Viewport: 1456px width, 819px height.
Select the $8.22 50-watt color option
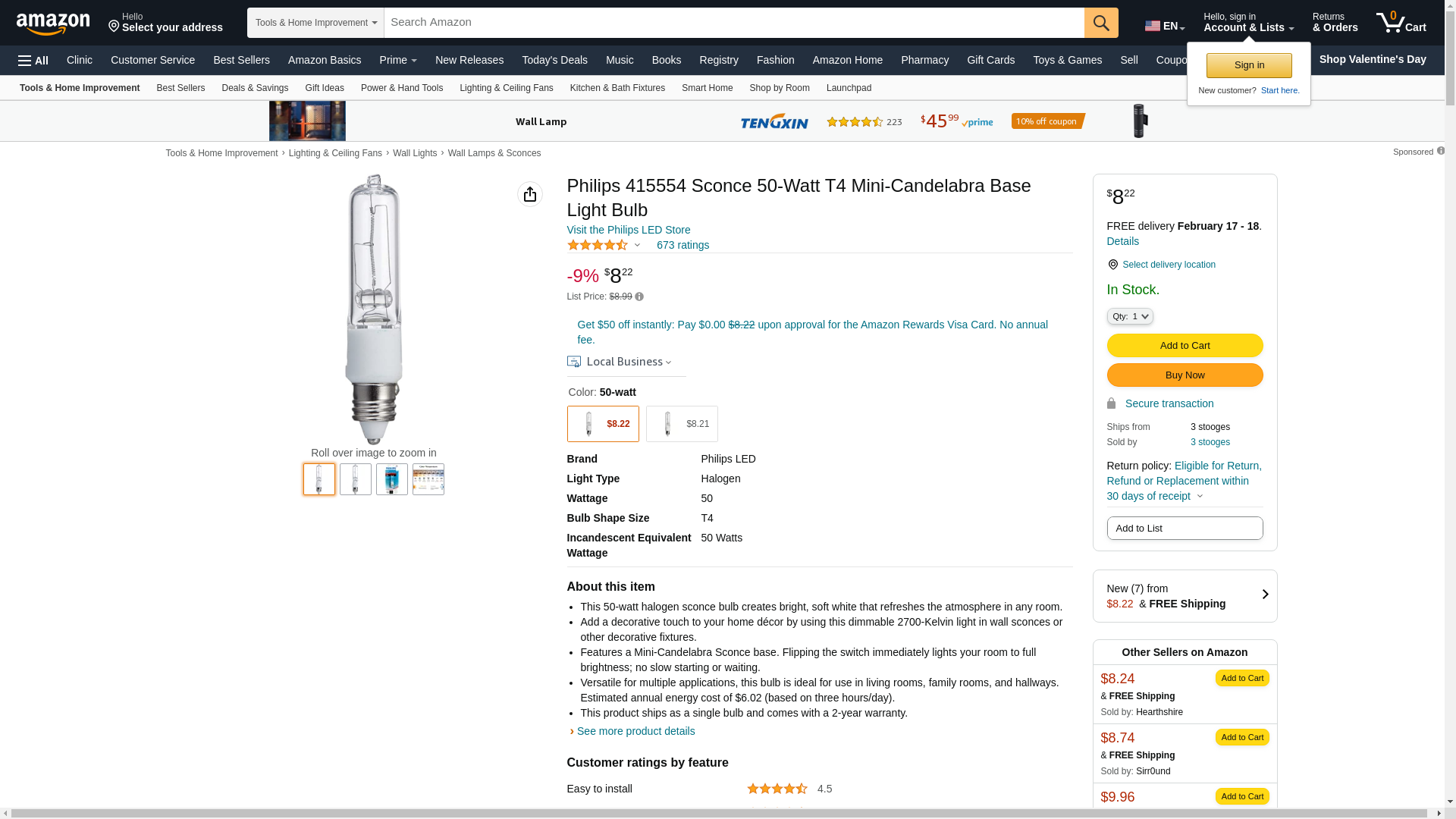(603, 424)
